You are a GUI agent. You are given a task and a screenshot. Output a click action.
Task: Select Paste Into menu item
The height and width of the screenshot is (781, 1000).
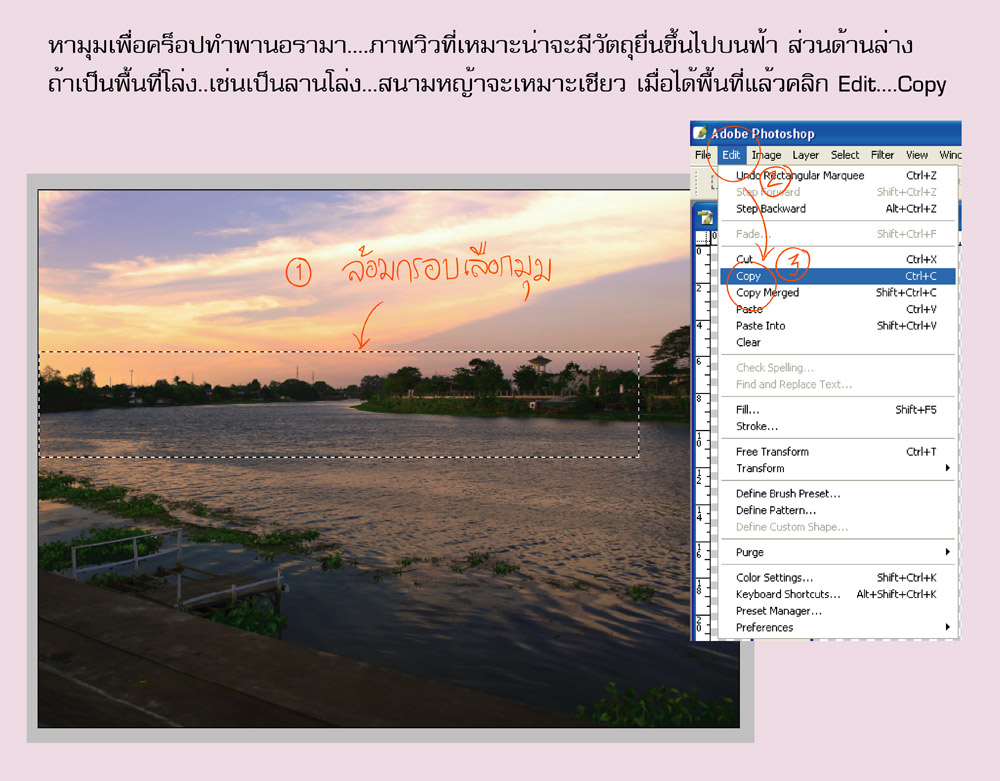(x=761, y=326)
